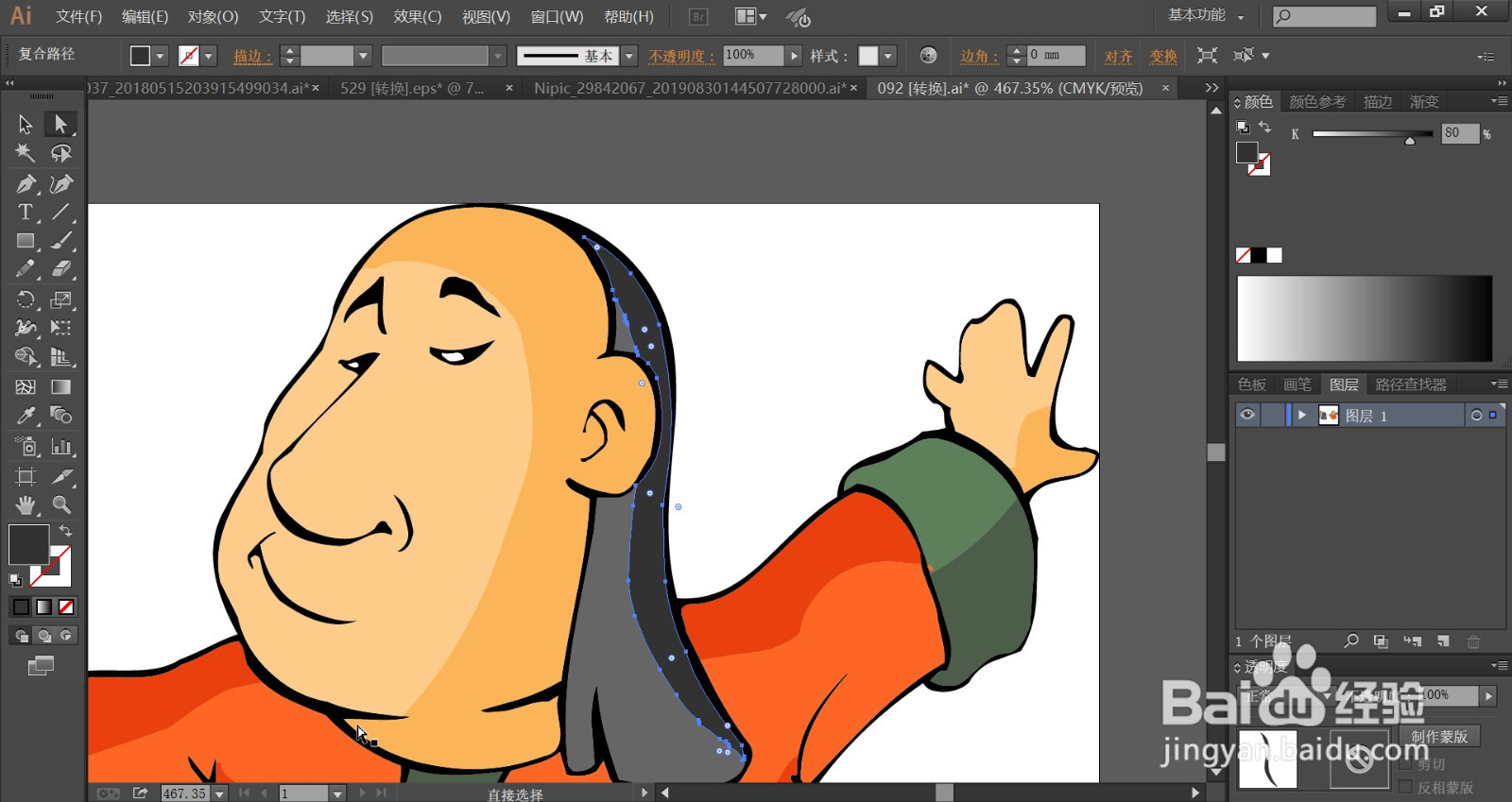Click the 制作蒙版 button
Viewport: 1512px width, 802px height.
(x=1439, y=736)
